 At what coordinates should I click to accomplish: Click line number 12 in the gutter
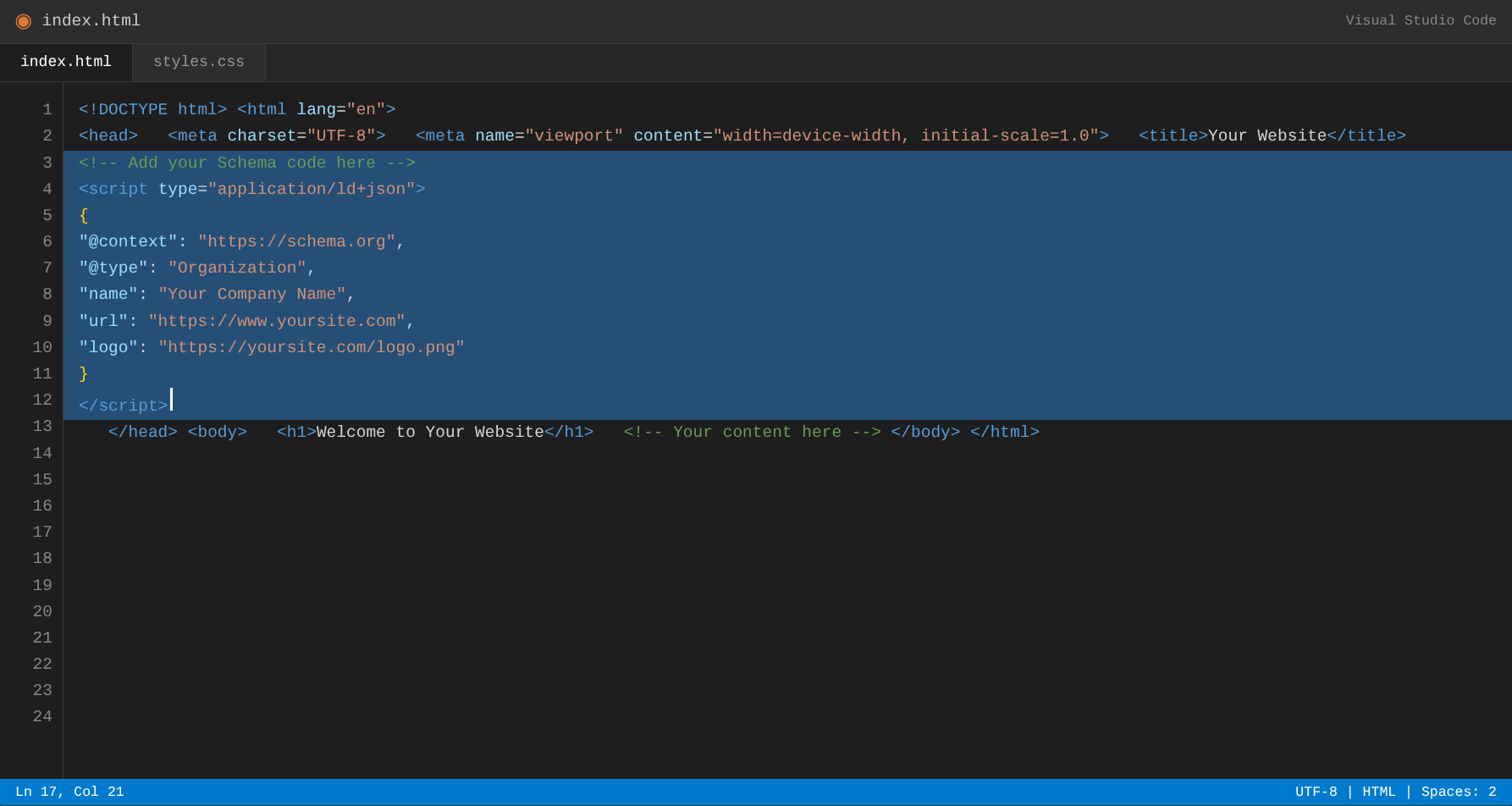pos(42,400)
